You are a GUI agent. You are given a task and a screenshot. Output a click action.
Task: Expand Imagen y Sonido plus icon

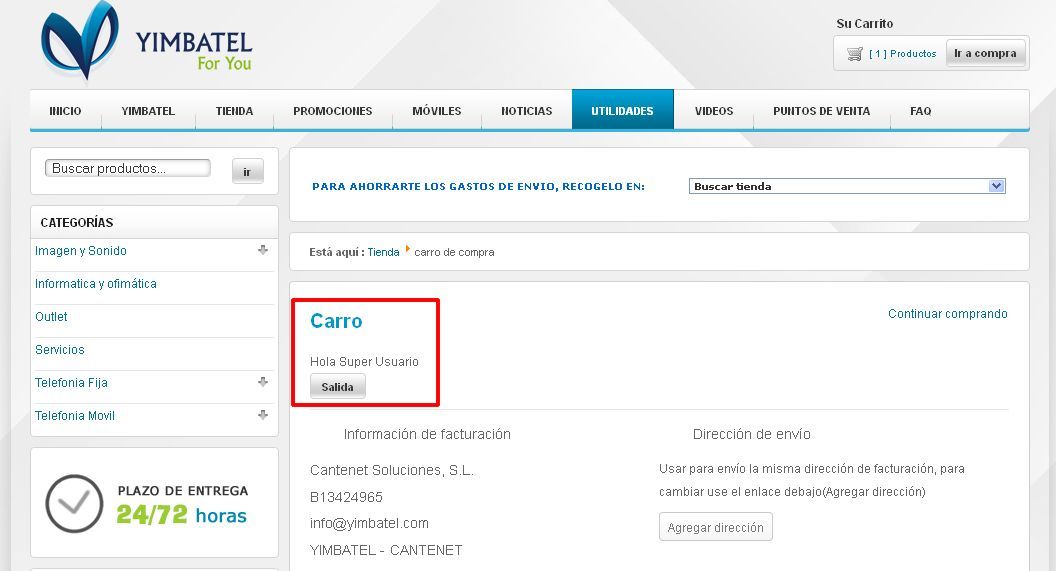[263, 250]
